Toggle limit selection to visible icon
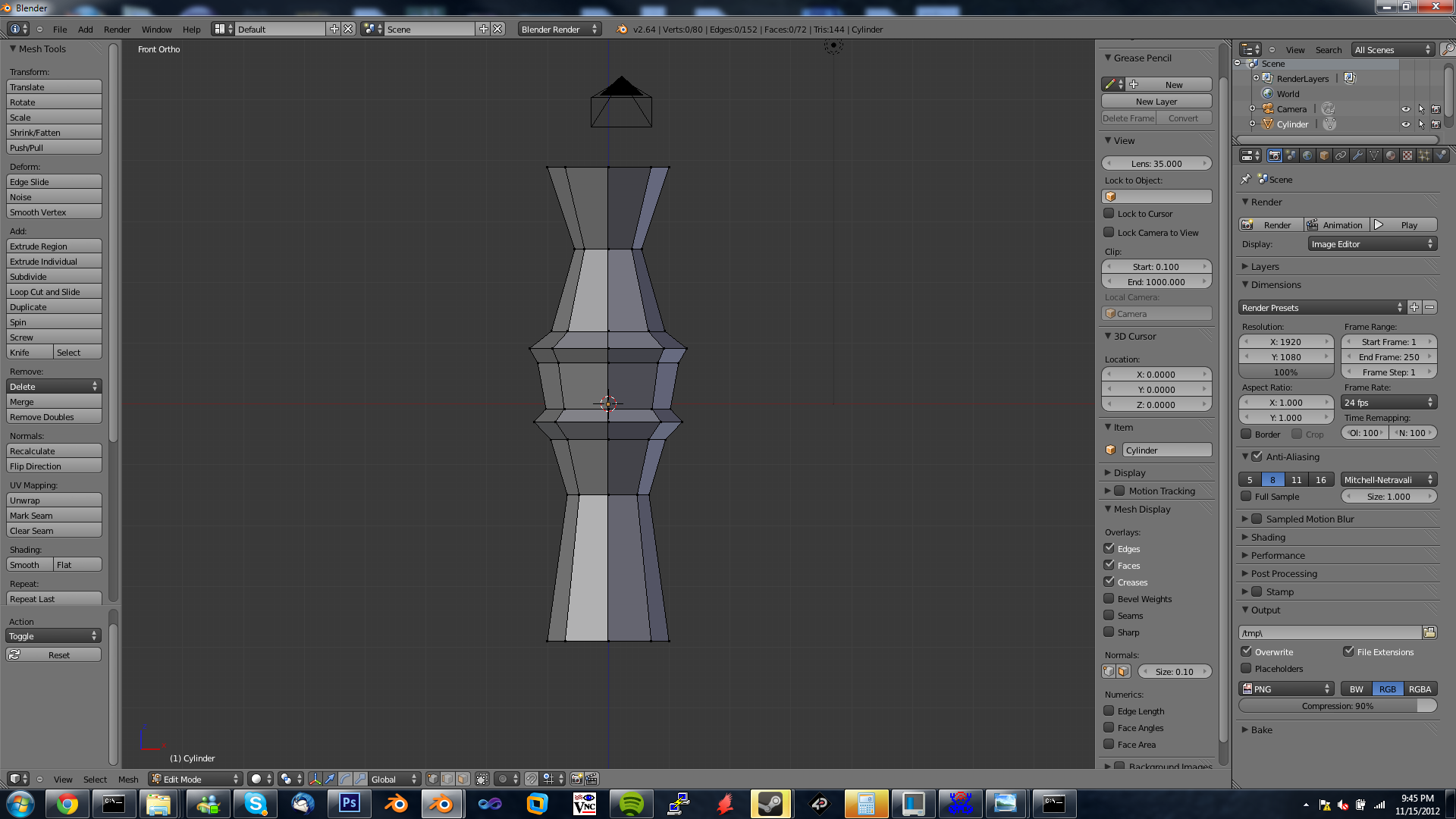The width and height of the screenshot is (1456, 819). pyautogui.click(x=482, y=779)
